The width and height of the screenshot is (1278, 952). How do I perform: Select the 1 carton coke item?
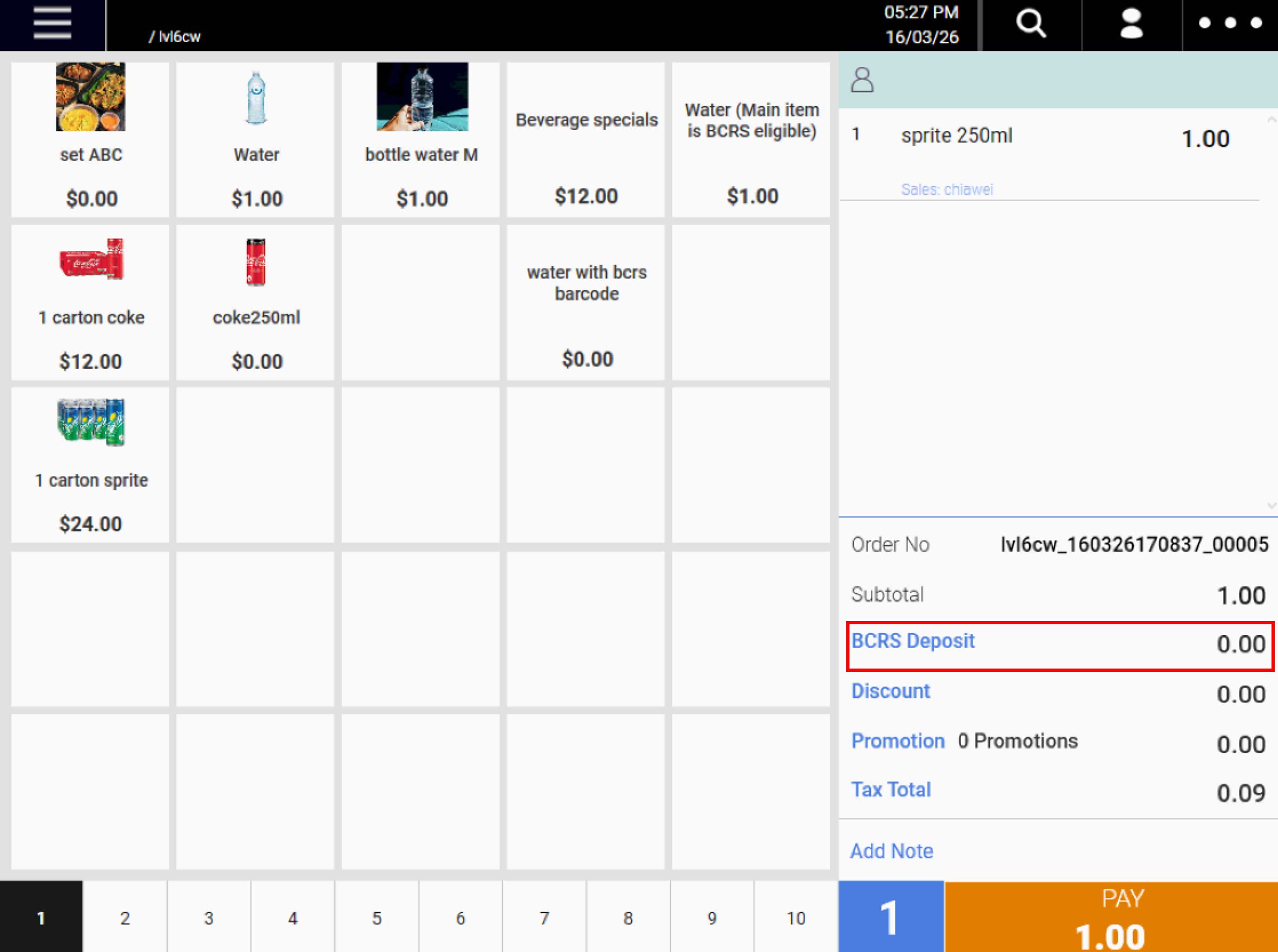[90, 302]
